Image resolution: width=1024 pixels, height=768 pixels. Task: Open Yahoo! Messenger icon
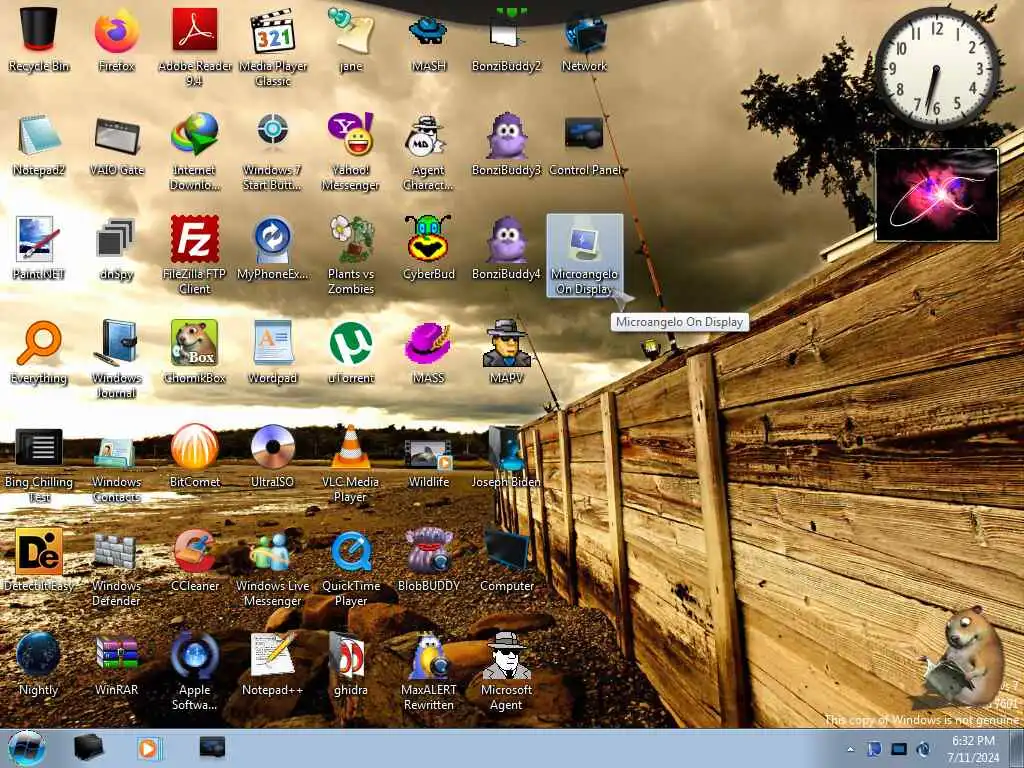click(351, 152)
